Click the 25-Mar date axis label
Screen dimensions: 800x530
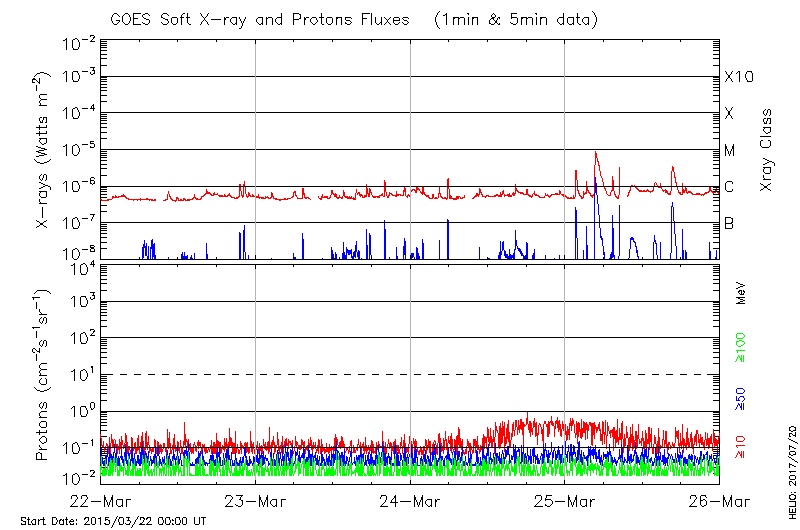565,499
